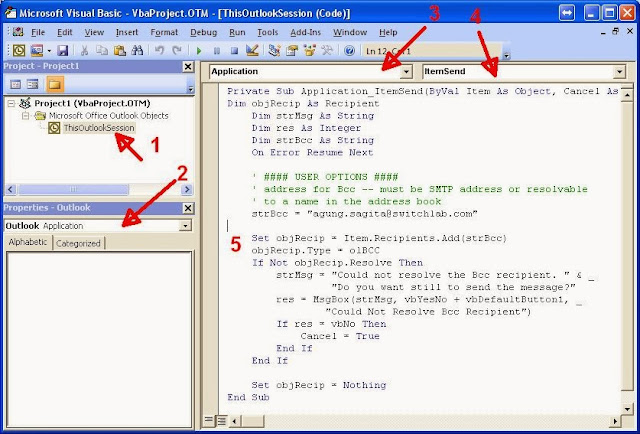Collapse the Project1 (VbaProject.OTM) tree node
The image size is (640, 434).
click(x=11, y=103)
